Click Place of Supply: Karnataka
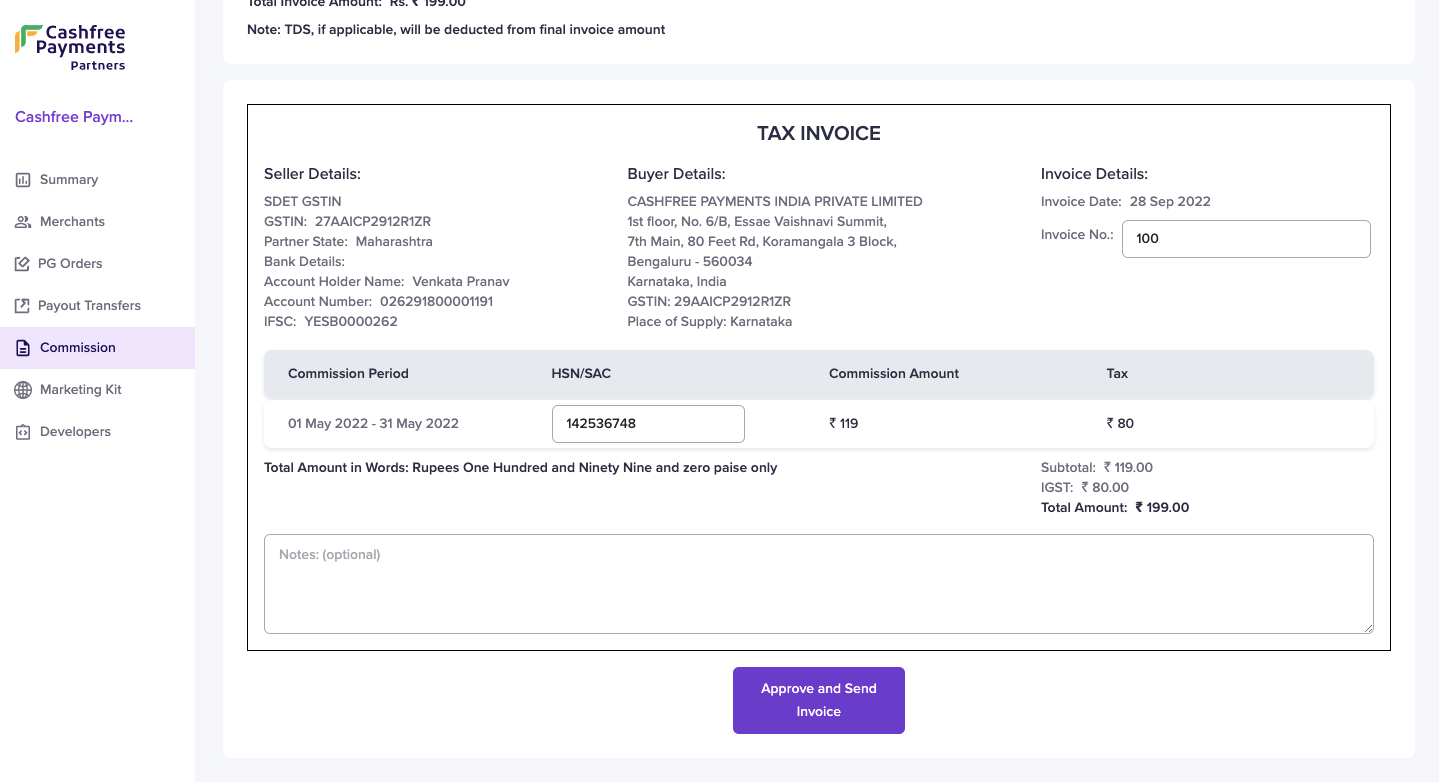Viewport: 1439px width, 782px height. pos(709,322)
